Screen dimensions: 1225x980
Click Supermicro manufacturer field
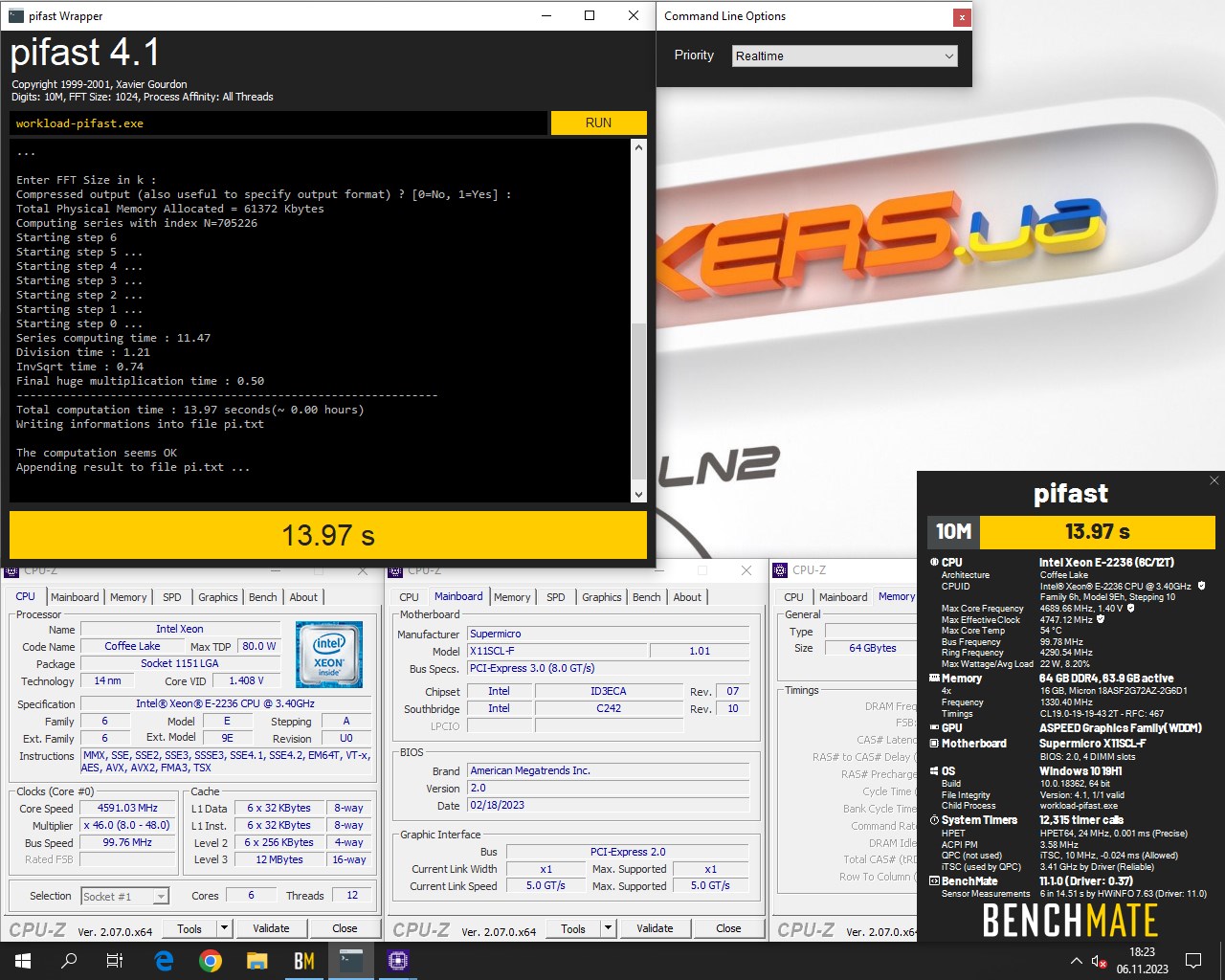[608, 634]
